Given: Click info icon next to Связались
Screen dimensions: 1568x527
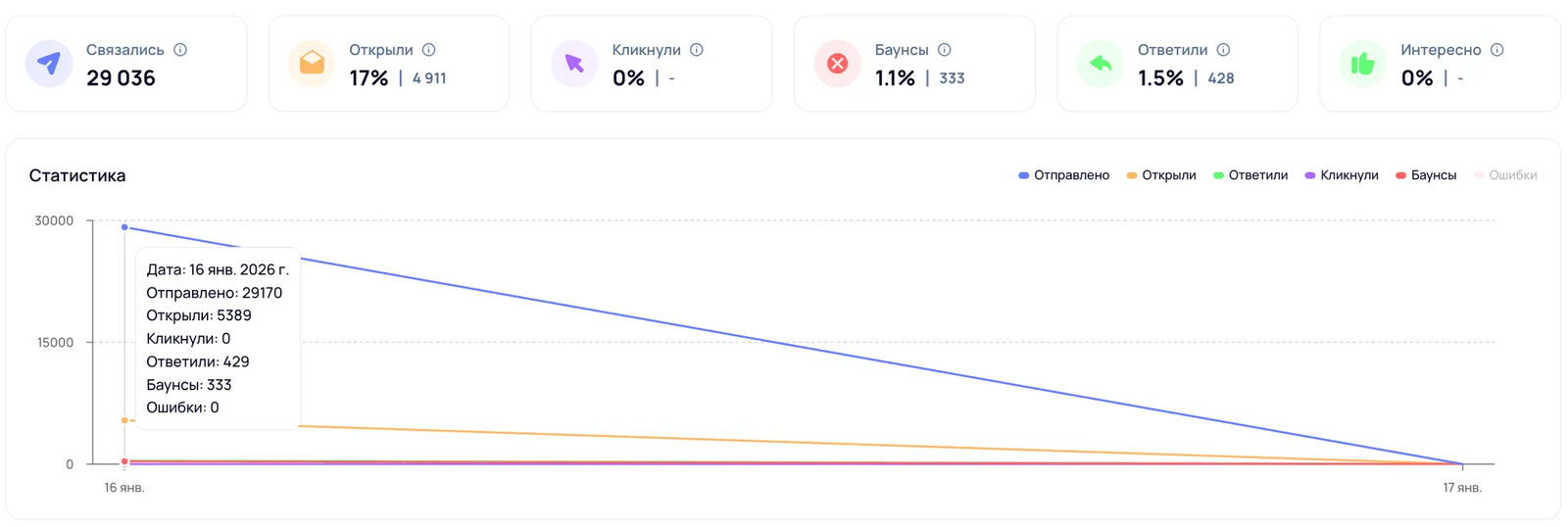Looking at the screenshot, I should (x=180, y=50).
